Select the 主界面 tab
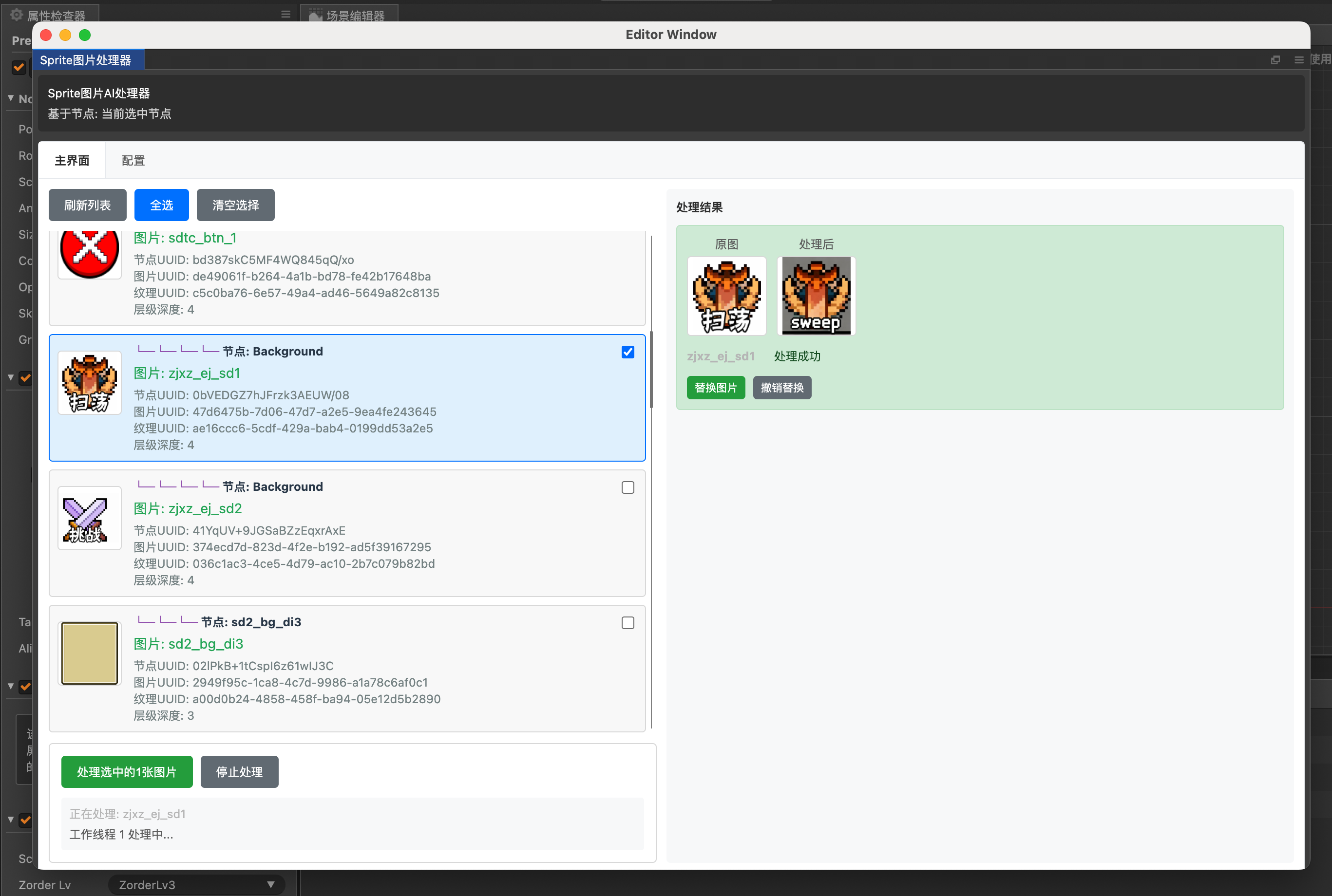 72,161
